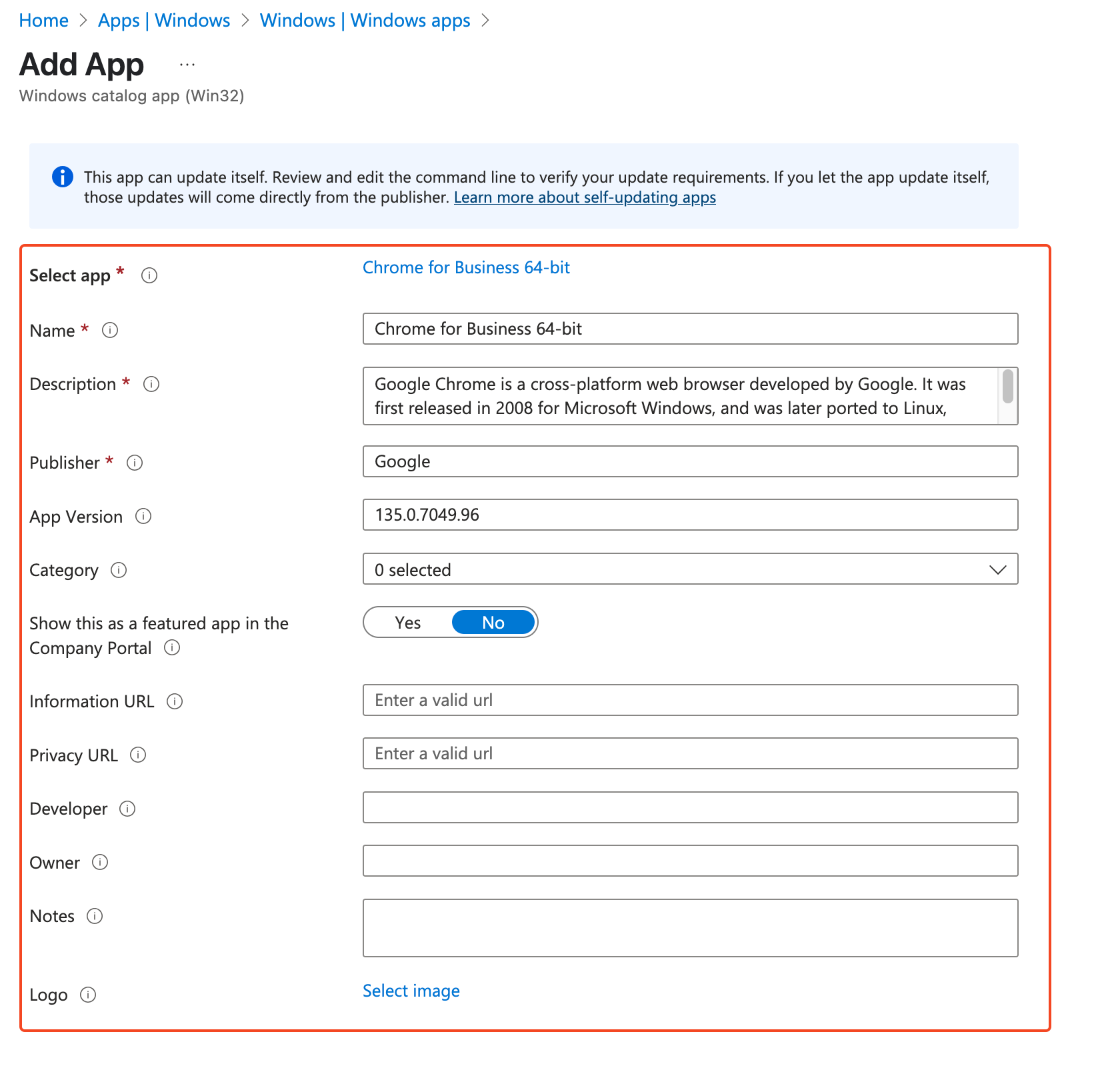Click the info icon beside Information URL
Image resolution: width=1120 pixels, height=1068 pixels.
[175, 701]
